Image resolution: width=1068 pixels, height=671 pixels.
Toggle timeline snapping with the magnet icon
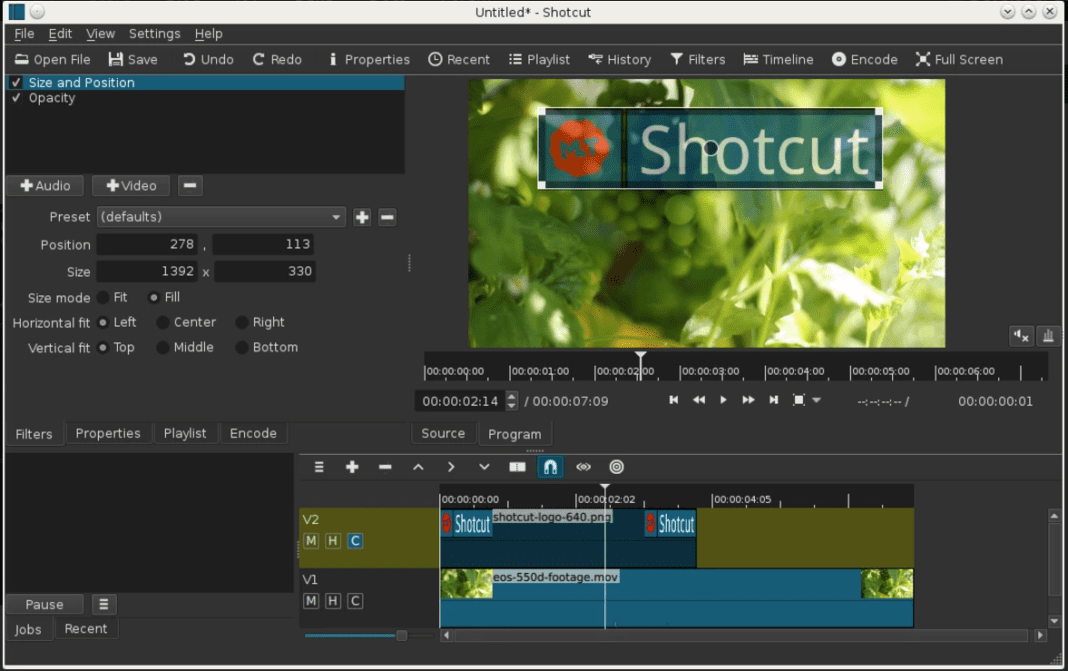pyautogui.click(x=550, y=467)
